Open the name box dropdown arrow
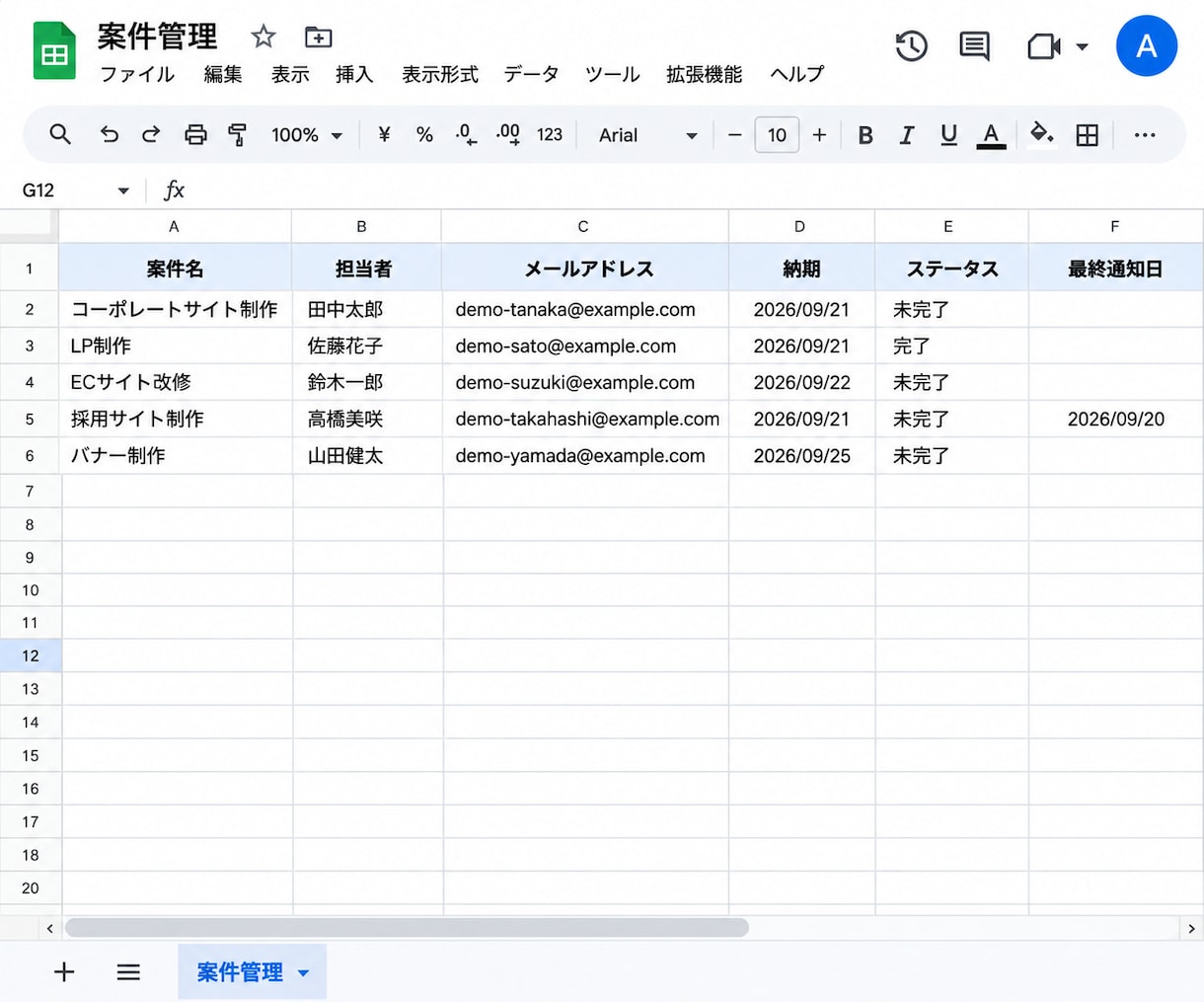 click(123, 191)
